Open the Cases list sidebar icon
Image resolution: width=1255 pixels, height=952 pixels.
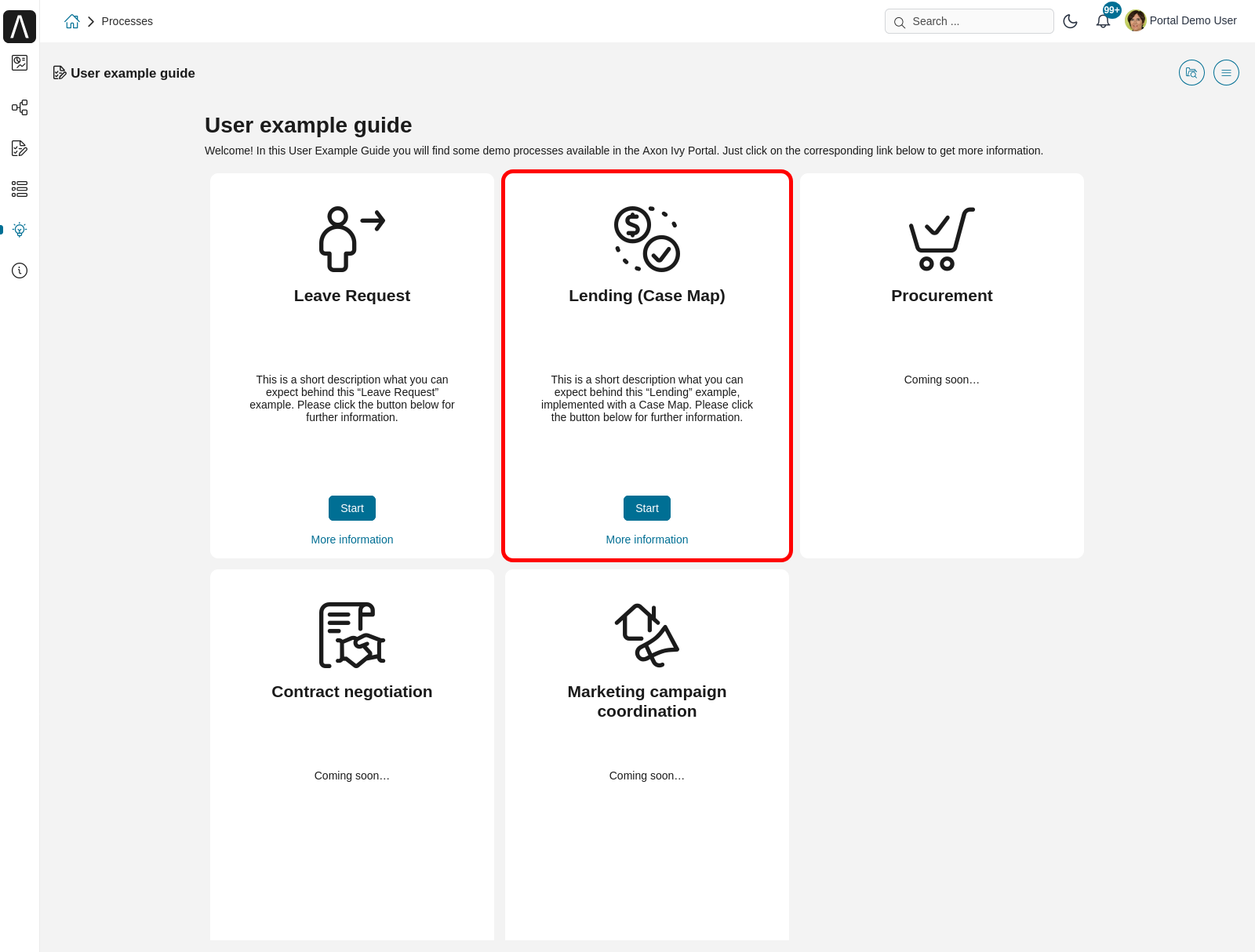click(x=19, y=189)
